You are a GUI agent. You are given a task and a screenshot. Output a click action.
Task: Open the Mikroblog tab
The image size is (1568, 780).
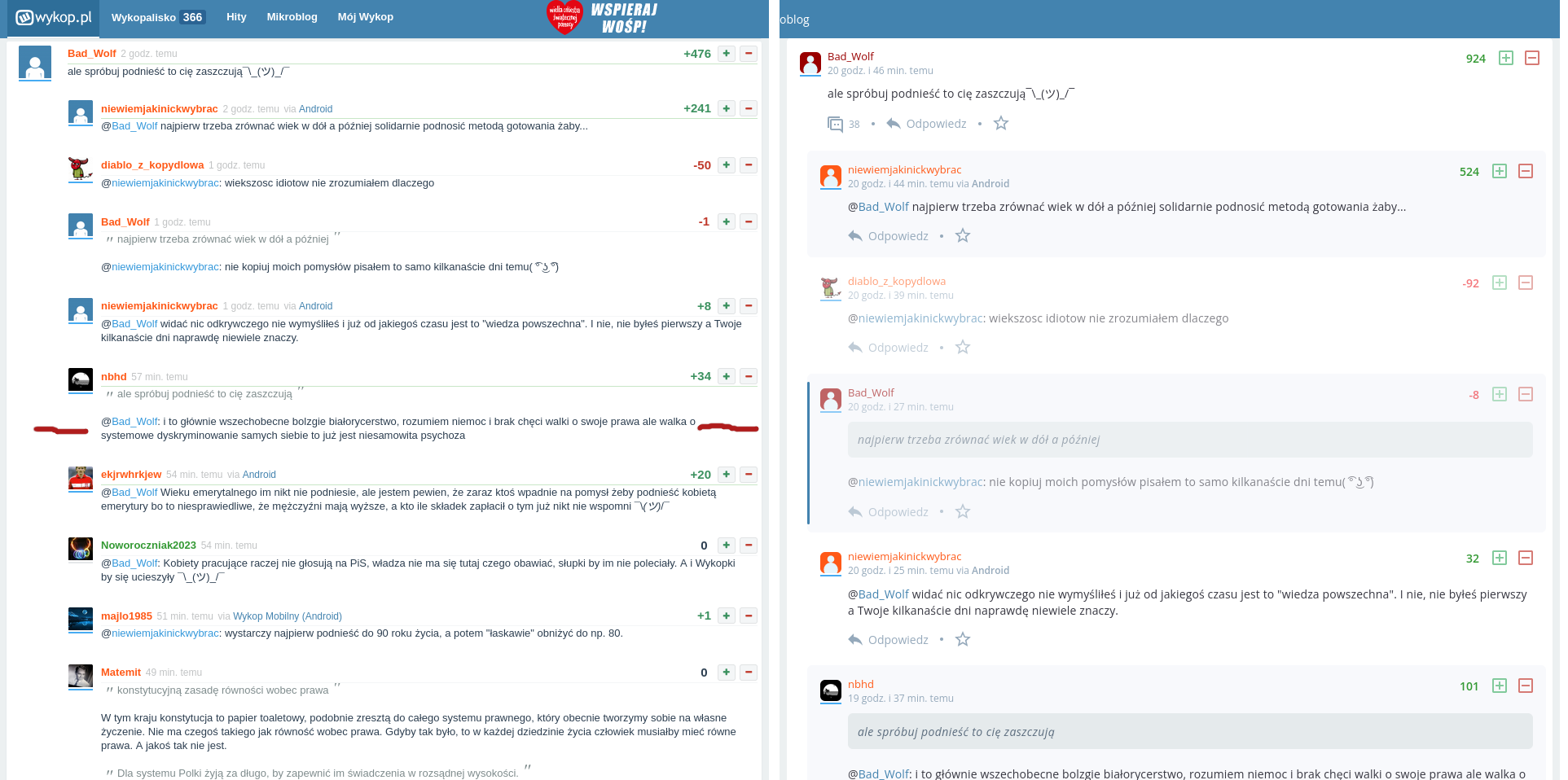[x=292, y=17]
